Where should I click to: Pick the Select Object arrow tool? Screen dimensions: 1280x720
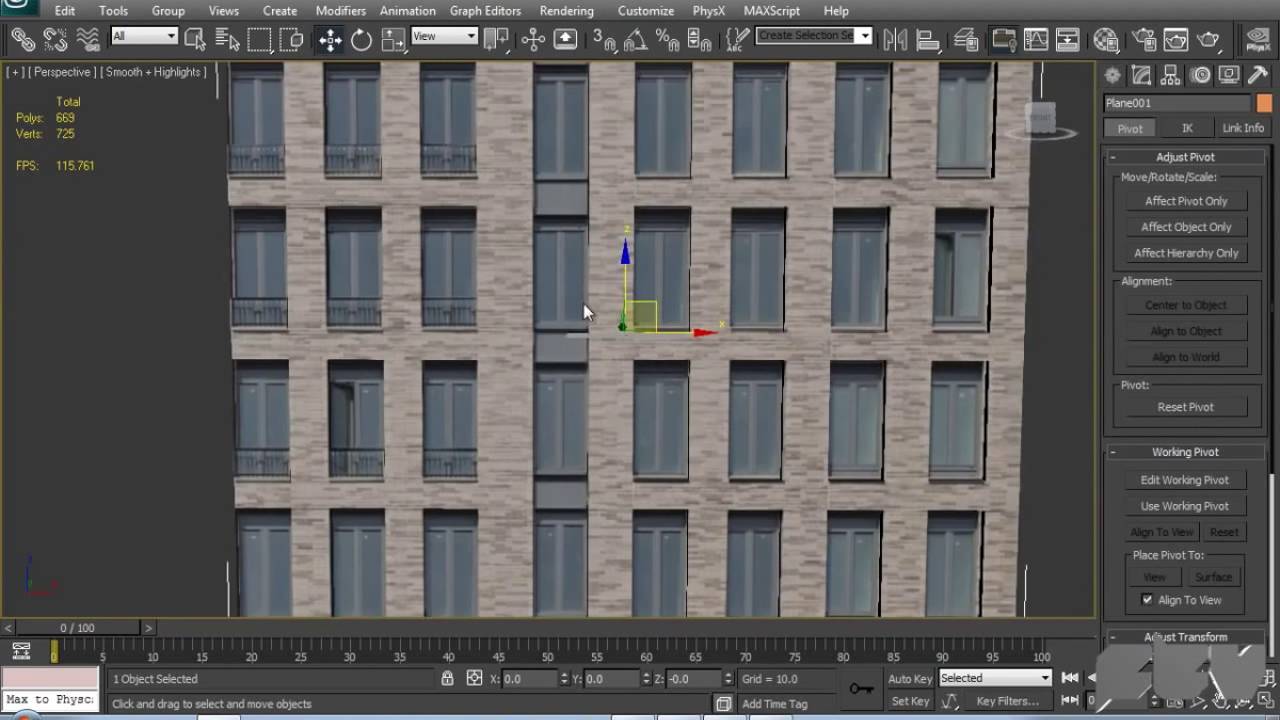[195, 39]
